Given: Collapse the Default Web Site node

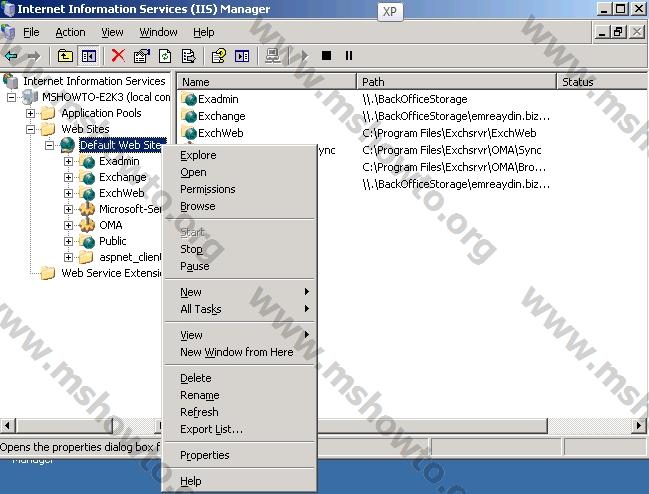Looking at the screenshot, I should pyautogui.click(x=49, y=145).
